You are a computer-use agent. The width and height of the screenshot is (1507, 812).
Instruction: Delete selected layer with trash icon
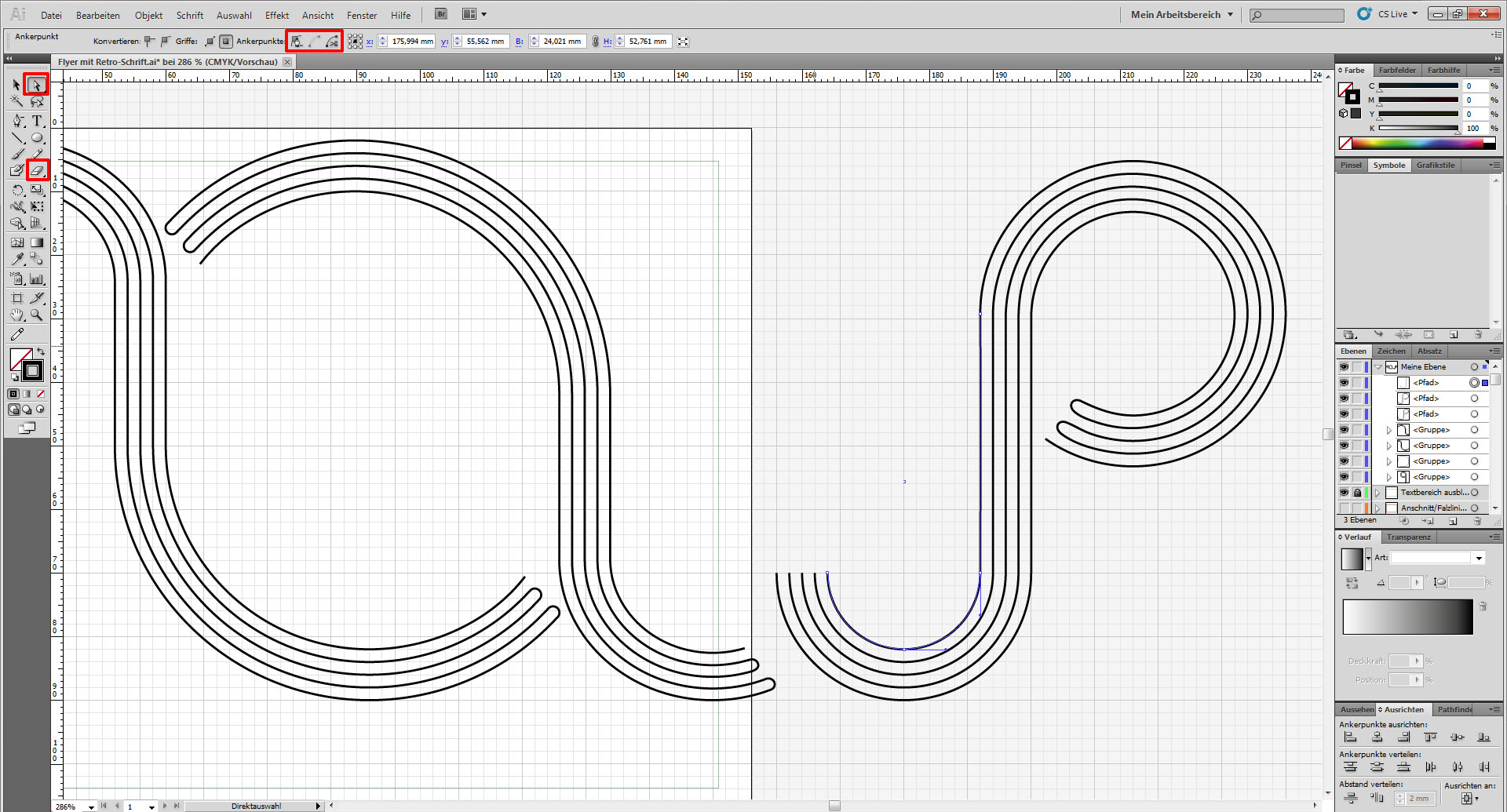tap(1477, 521)
